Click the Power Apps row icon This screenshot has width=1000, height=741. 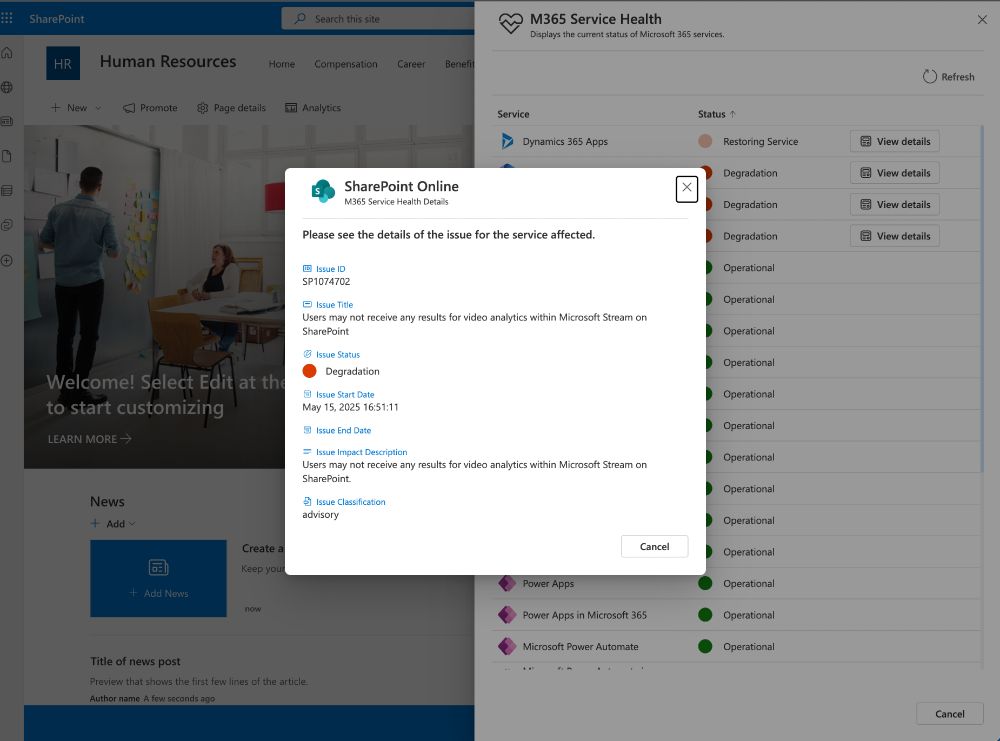pyautogui.click(x=507, y=583)
